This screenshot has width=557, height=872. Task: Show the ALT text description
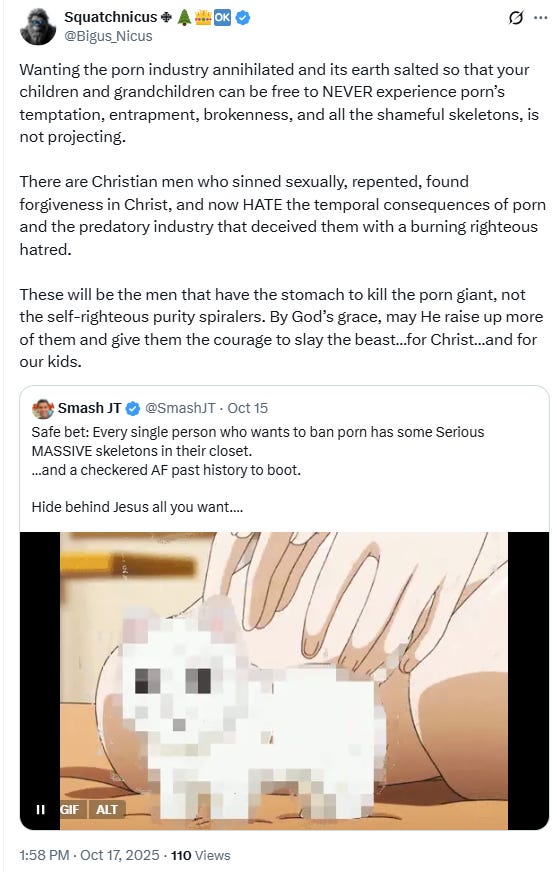[107, 810]
